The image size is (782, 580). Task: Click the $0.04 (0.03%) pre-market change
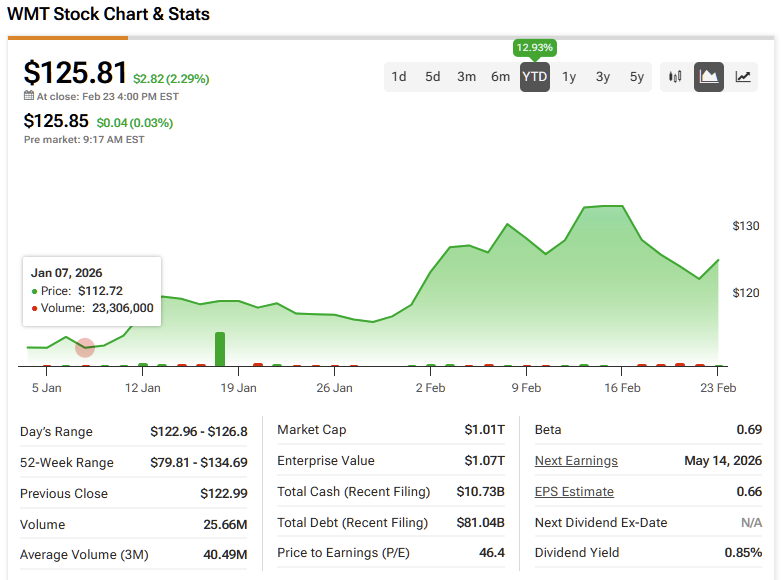click(135, 123)
